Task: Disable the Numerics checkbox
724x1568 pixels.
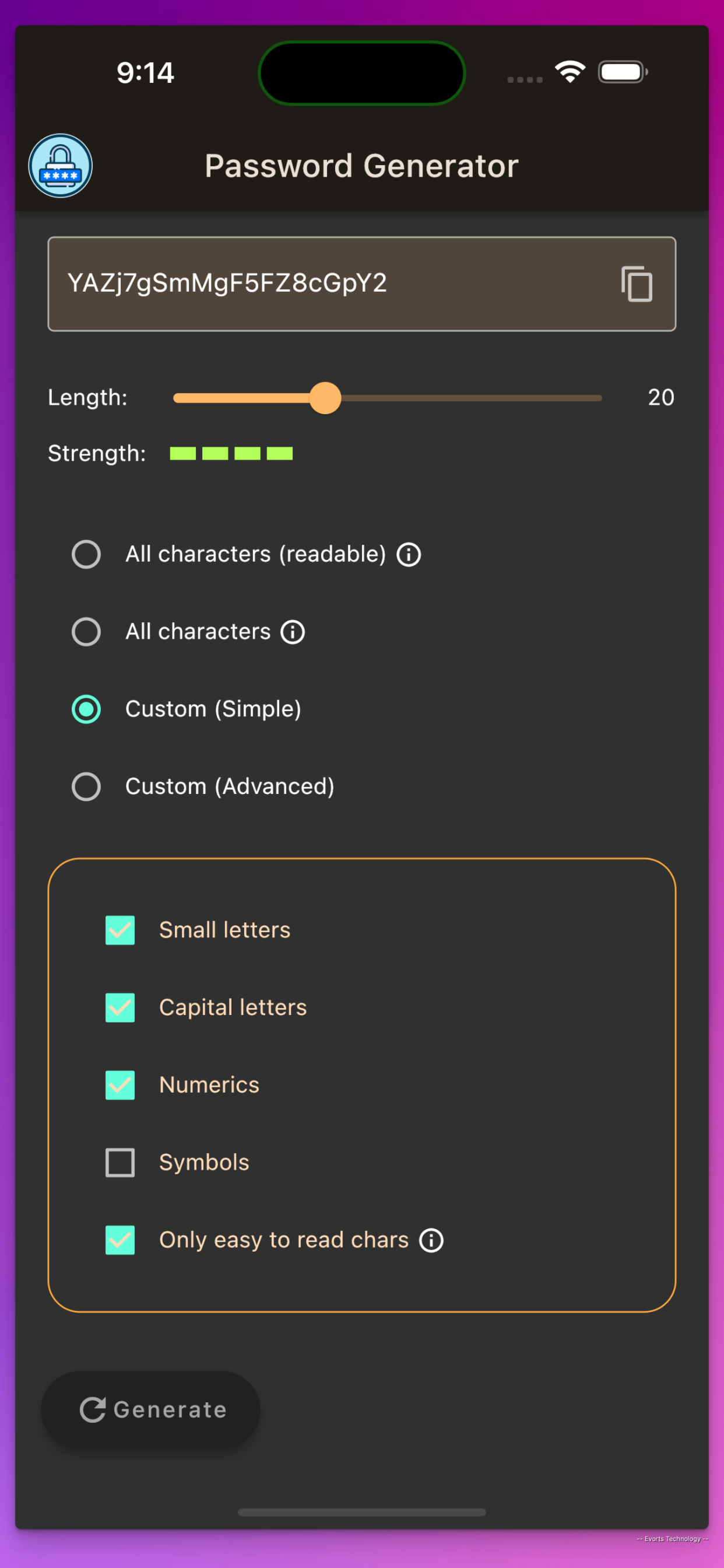Action: 120,1084
